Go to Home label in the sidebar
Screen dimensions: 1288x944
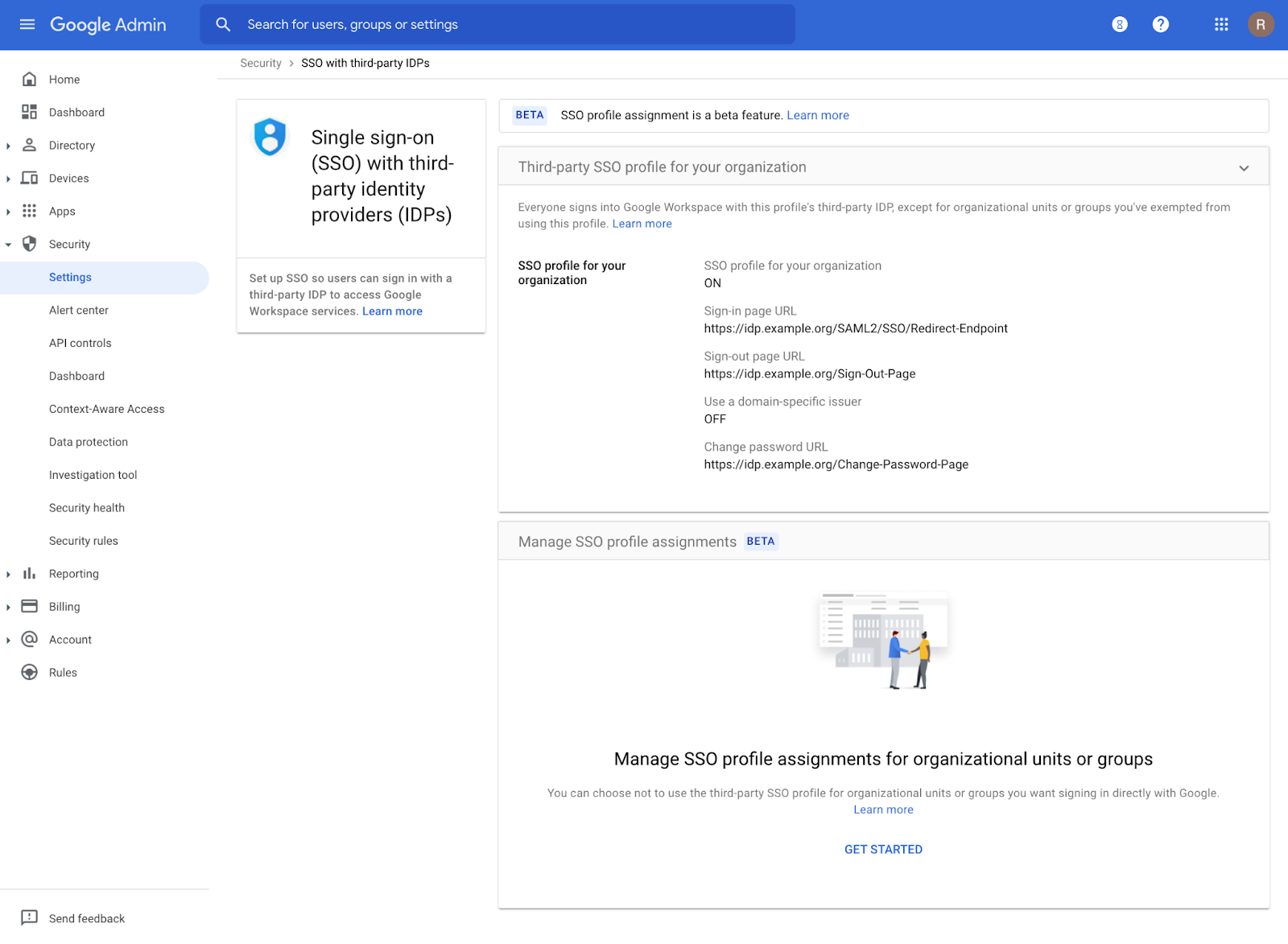(64, 80)
